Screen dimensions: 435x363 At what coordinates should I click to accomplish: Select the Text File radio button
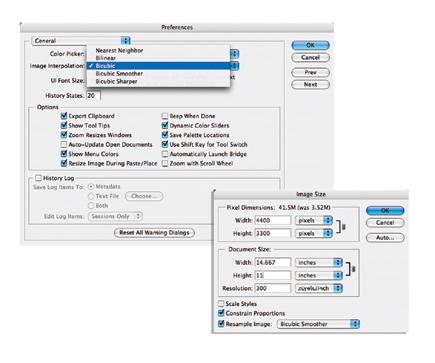coord(91,196)
